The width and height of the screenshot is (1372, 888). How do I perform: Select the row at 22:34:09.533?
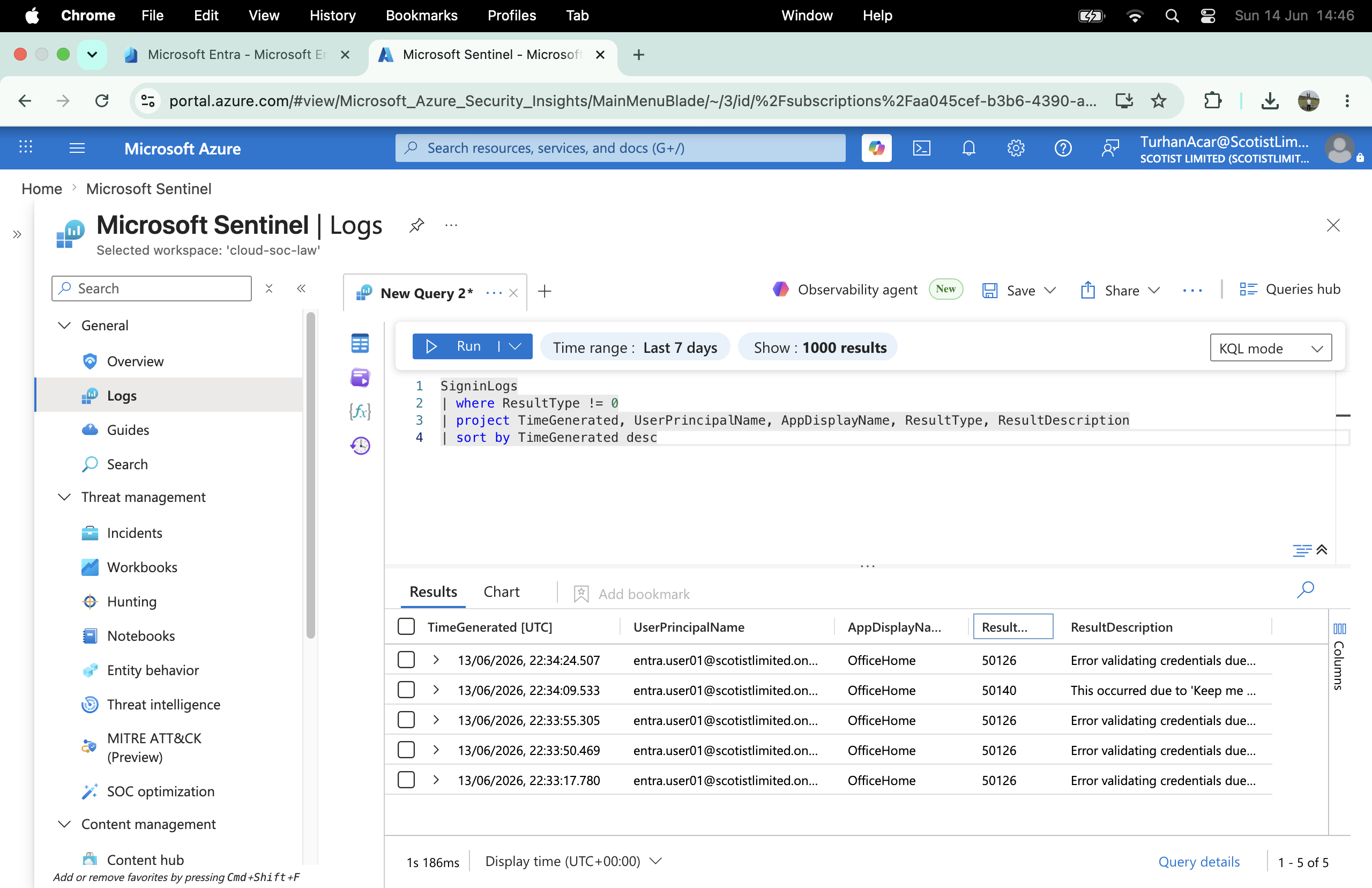pos(406,690)
